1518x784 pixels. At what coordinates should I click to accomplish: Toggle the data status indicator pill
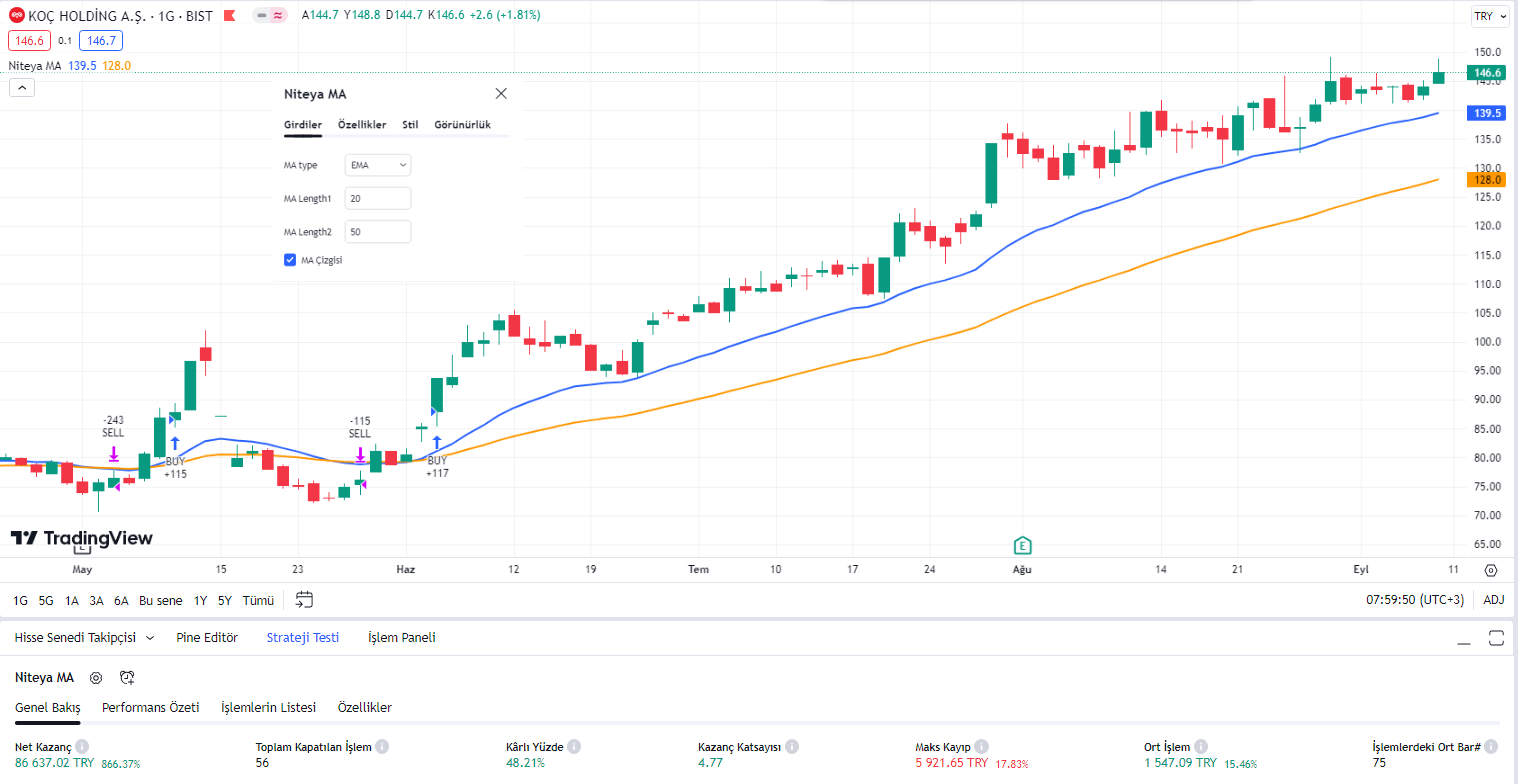point(269,16)
